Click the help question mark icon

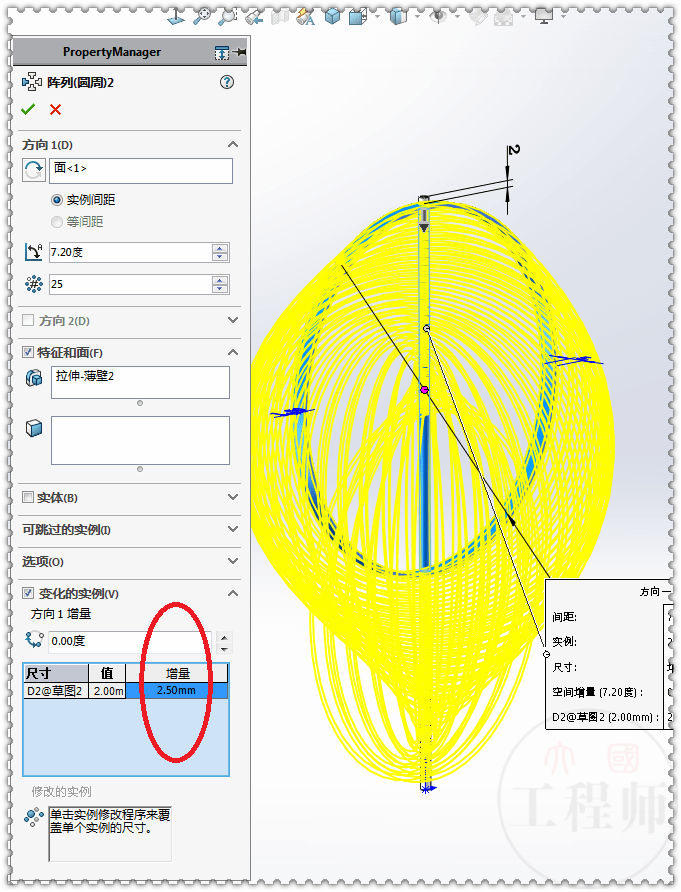(226, 82)
